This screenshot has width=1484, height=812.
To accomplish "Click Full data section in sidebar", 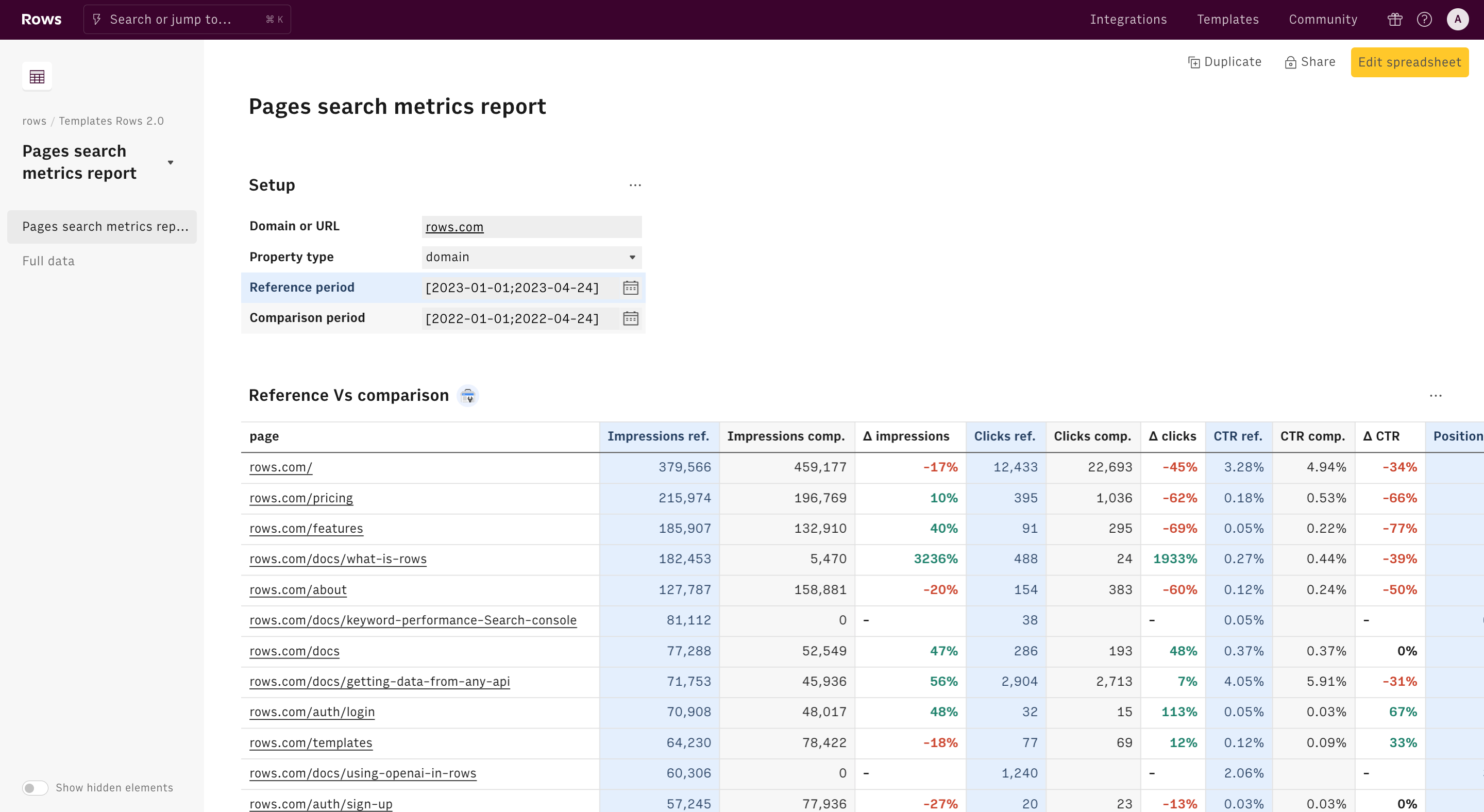I will [x=48, y=261].
